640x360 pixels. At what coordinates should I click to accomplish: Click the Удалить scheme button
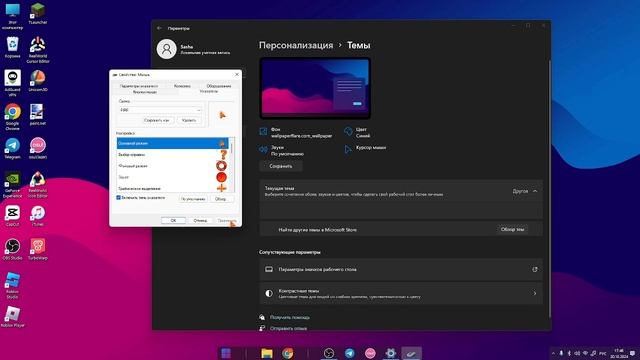tap(189, 120)
